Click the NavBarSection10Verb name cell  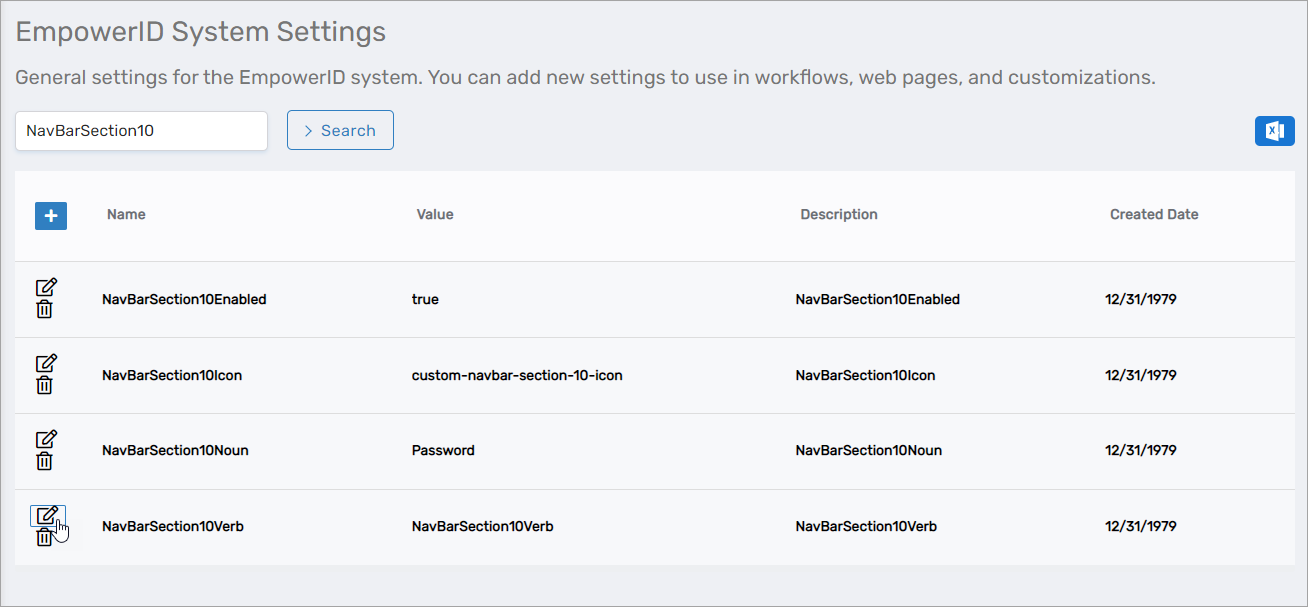(x=172, y=526)
